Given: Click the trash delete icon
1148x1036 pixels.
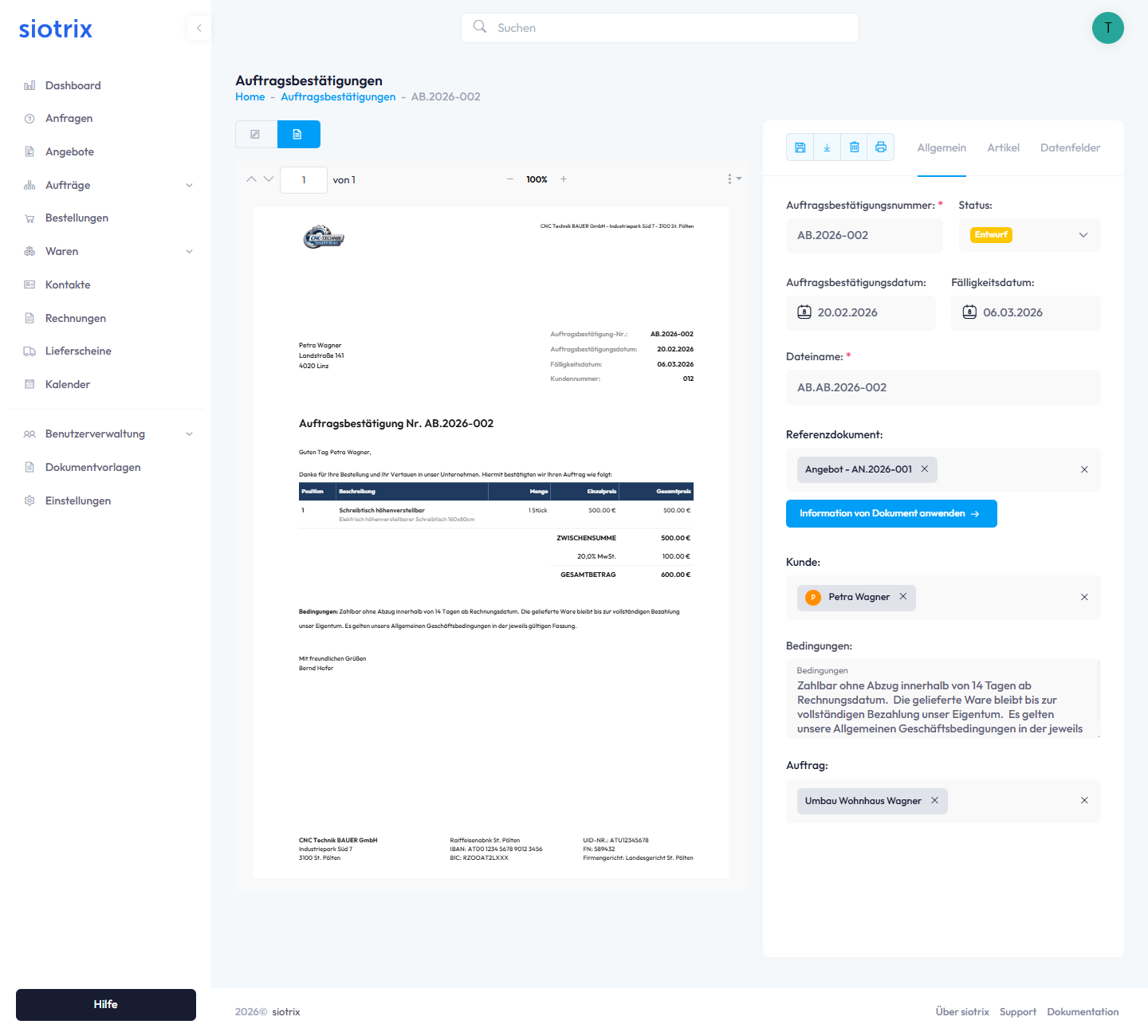Looking at the screenshot, I should (854, 147).
